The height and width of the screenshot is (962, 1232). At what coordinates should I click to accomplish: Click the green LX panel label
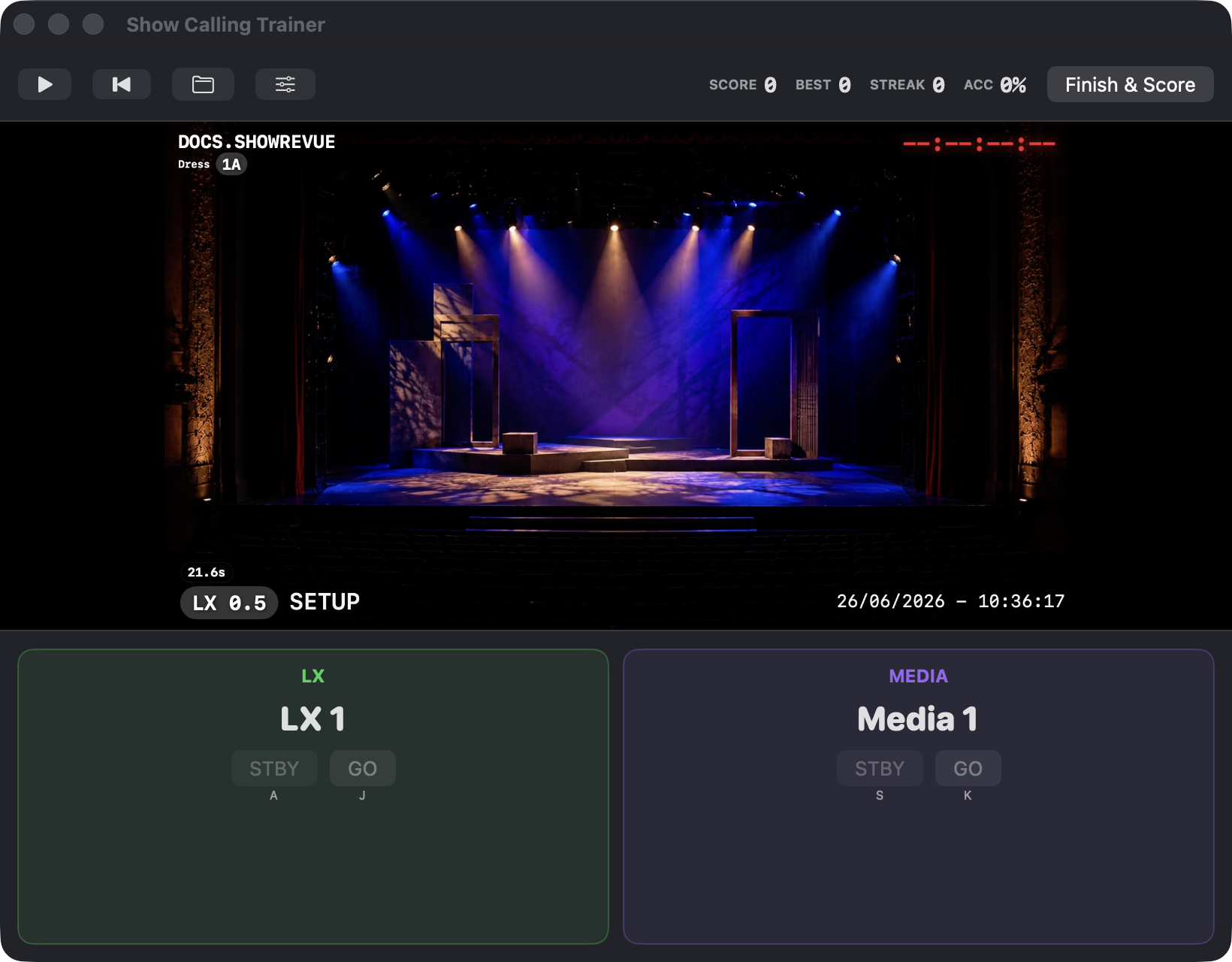[313, 676]
